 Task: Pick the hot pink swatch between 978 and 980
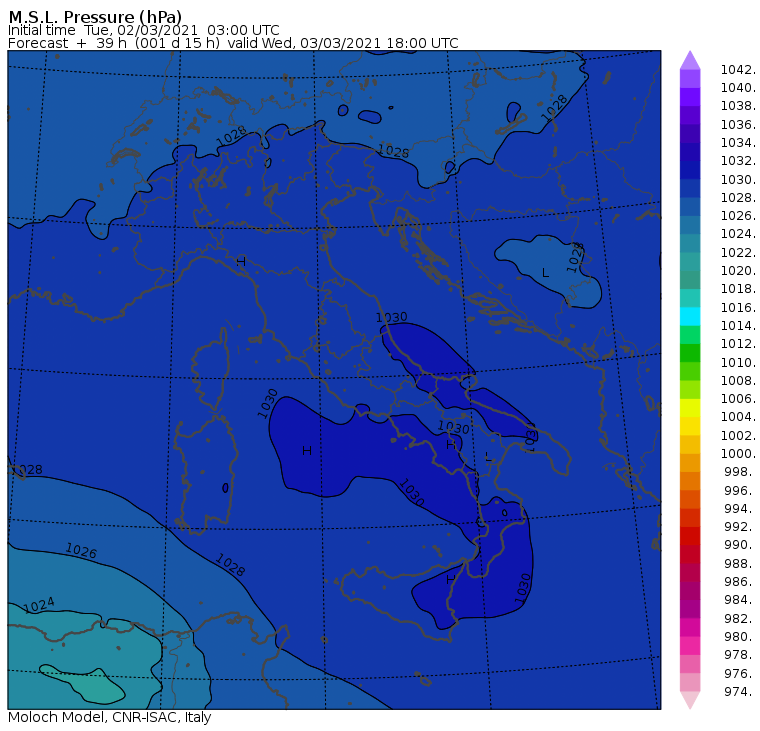(690, 646)
